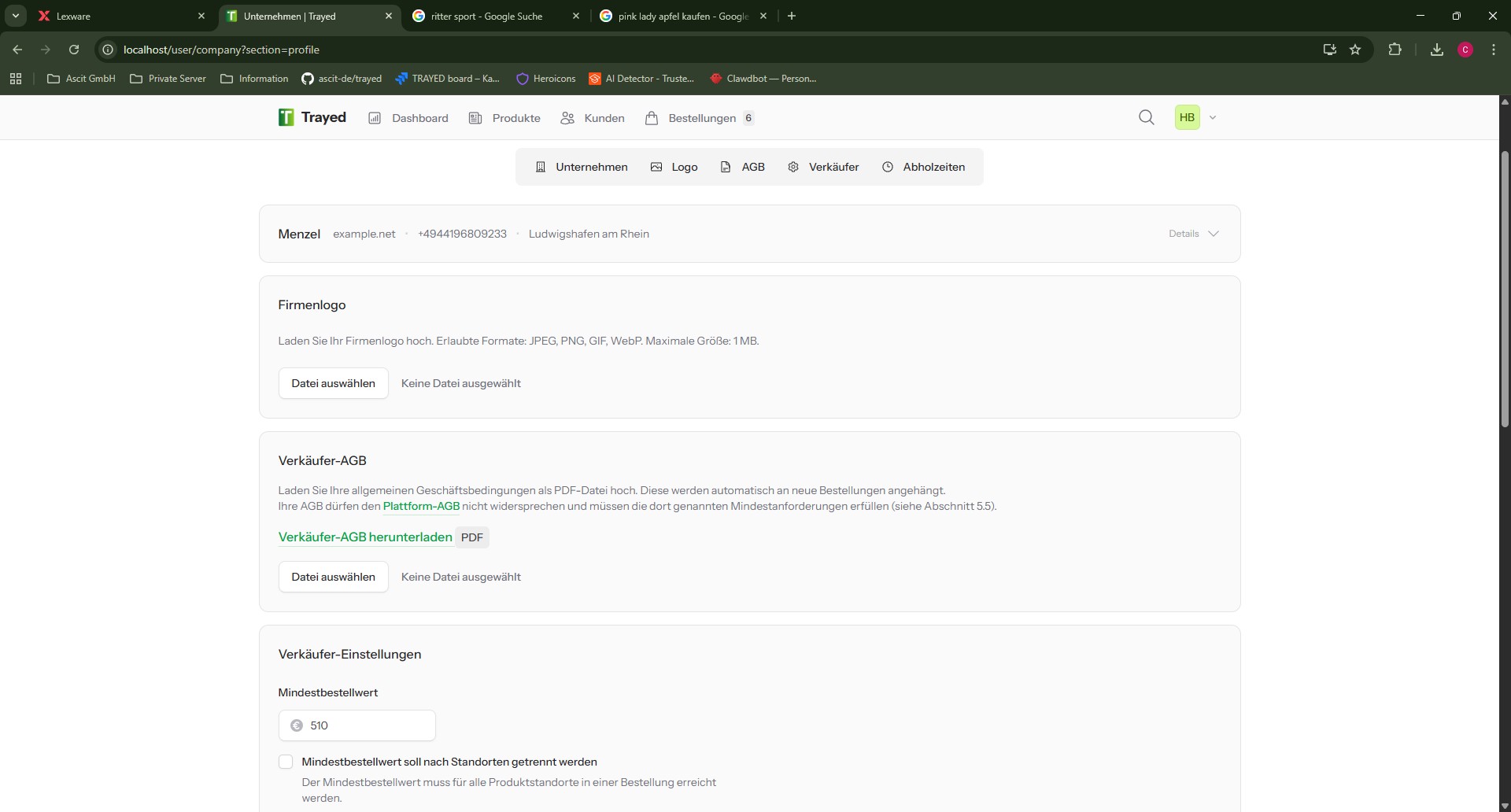The height and width of the screenshot is (812, 1511).
Task: Open the search in the Trayed navigation
Action: [x=1146, y=117]
